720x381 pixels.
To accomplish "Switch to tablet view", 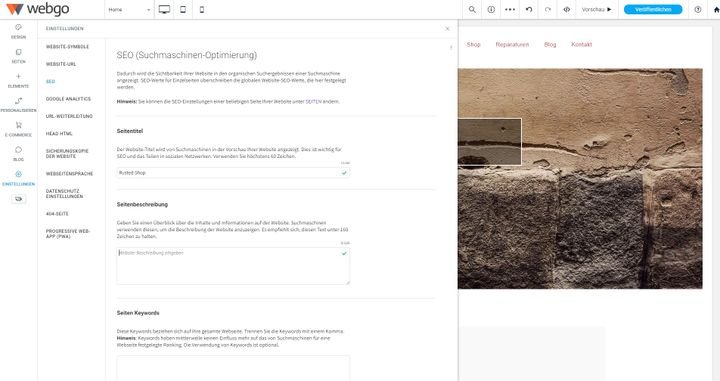I will click(x=183, y=9).
